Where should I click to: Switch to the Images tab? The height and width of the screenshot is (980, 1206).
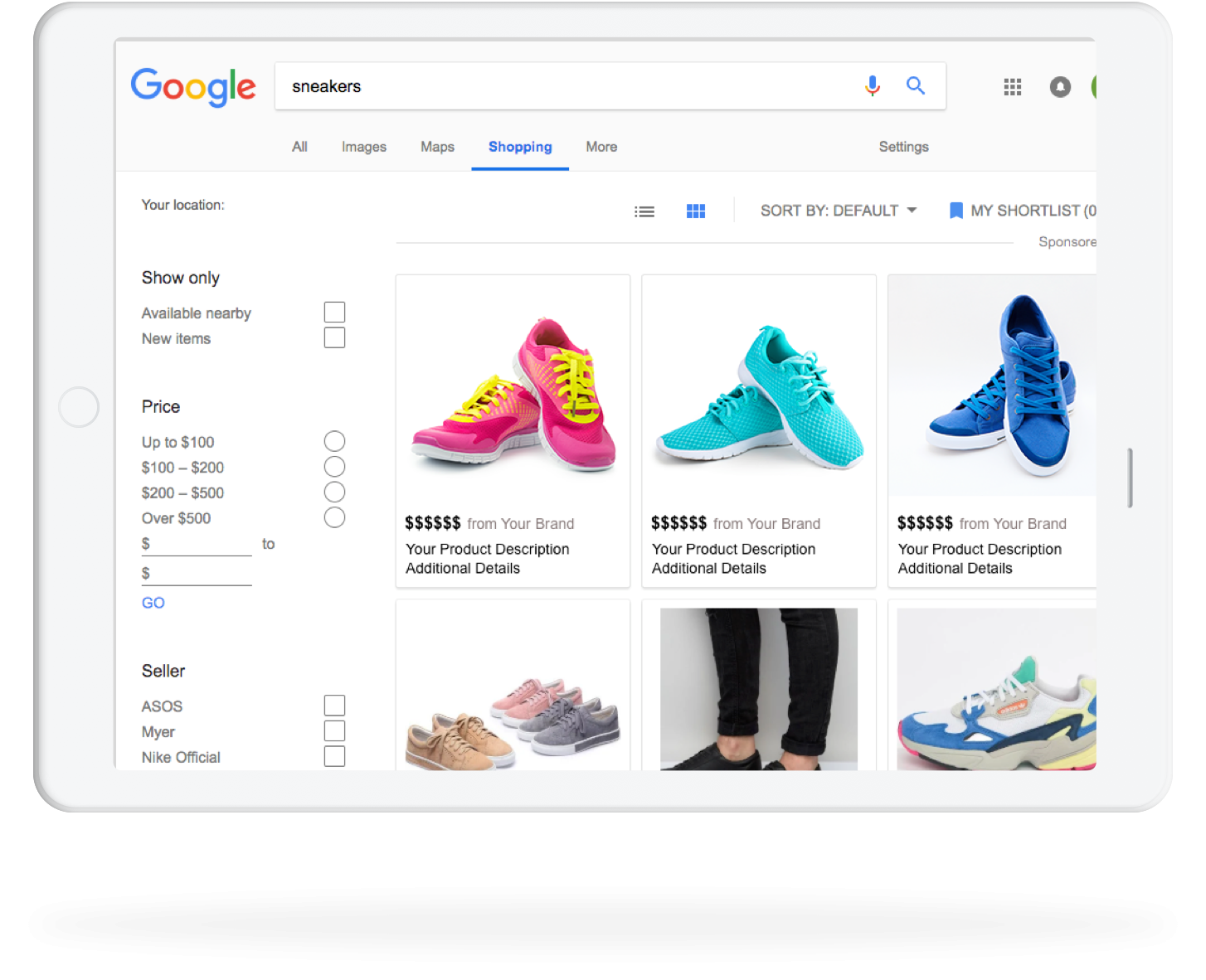(x=363, y=147)
